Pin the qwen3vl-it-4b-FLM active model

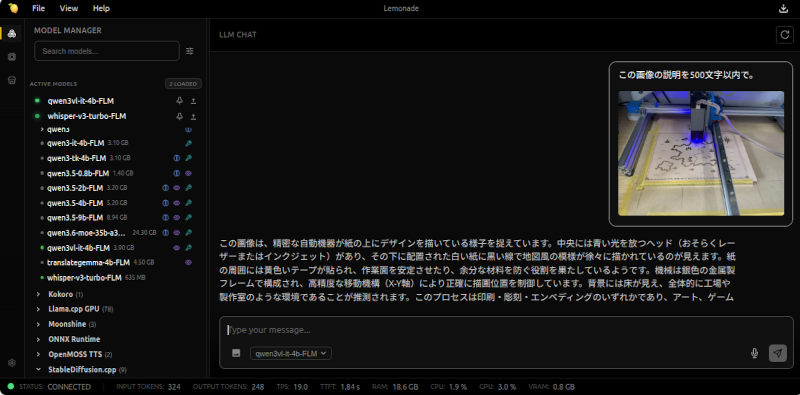click(x=179, y=101)
